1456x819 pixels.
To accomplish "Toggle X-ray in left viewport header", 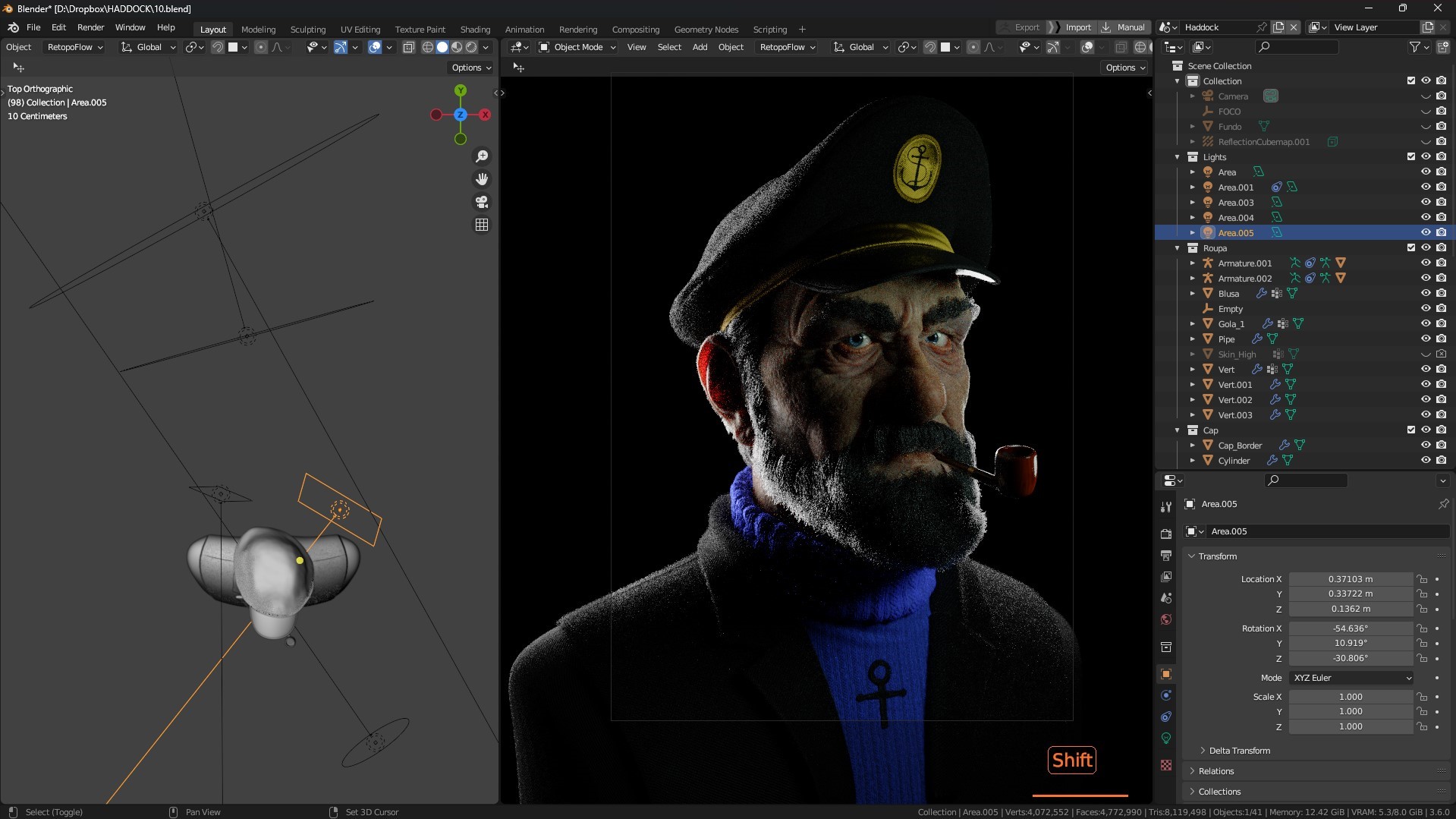I will pyautogui.click(x=408, y=47).
